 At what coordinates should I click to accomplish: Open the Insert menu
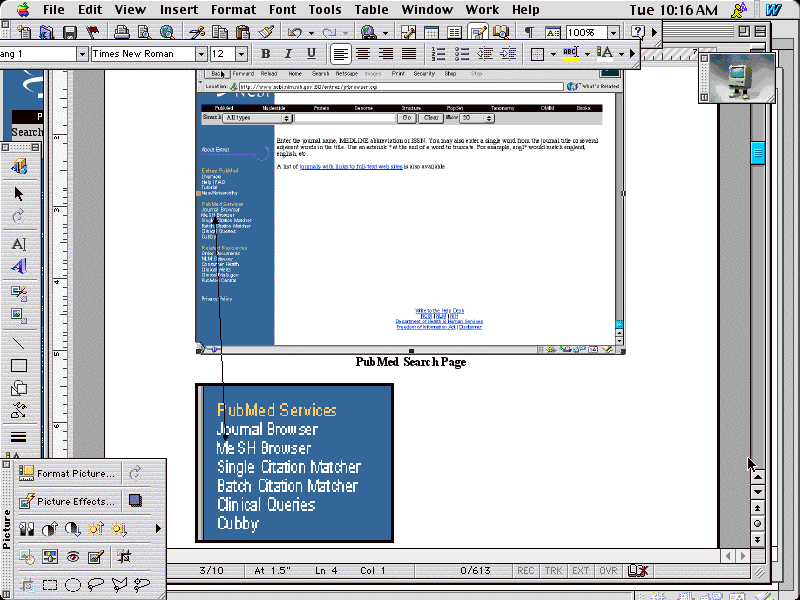[179, 10]
